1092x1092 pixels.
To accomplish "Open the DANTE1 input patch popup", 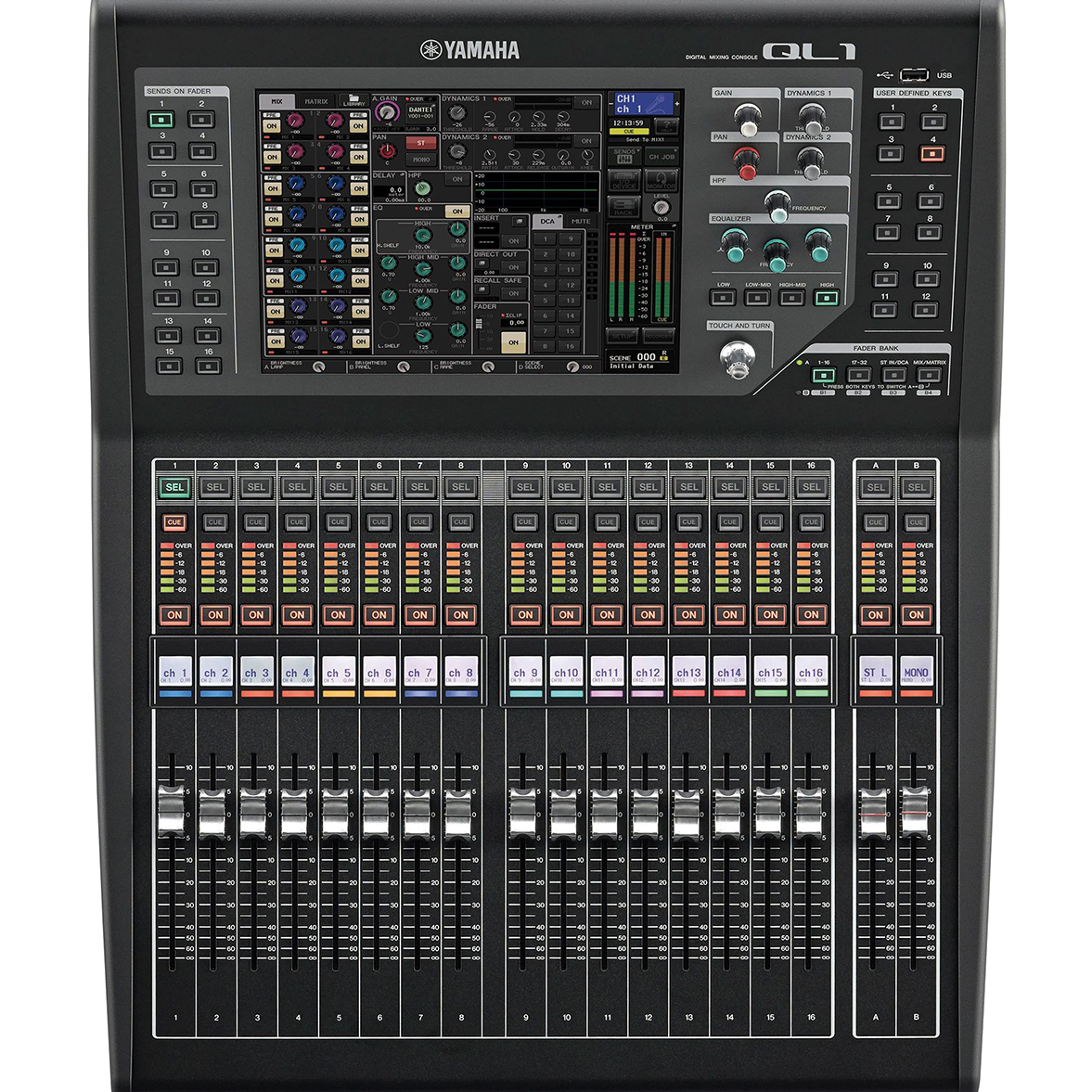I will pyautogui.click(x=421, y=113).
